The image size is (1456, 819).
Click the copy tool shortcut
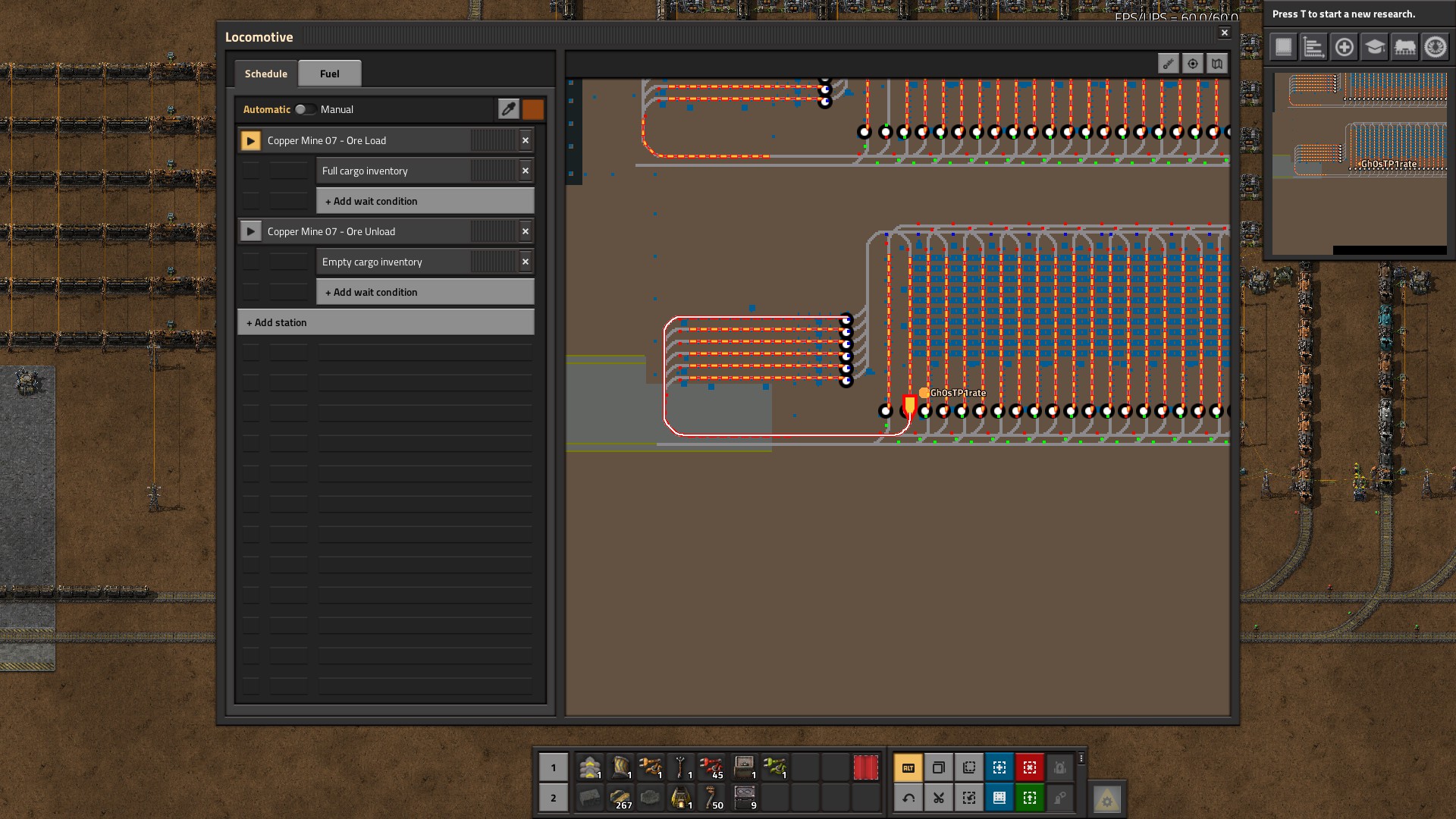tap(939, 767)
